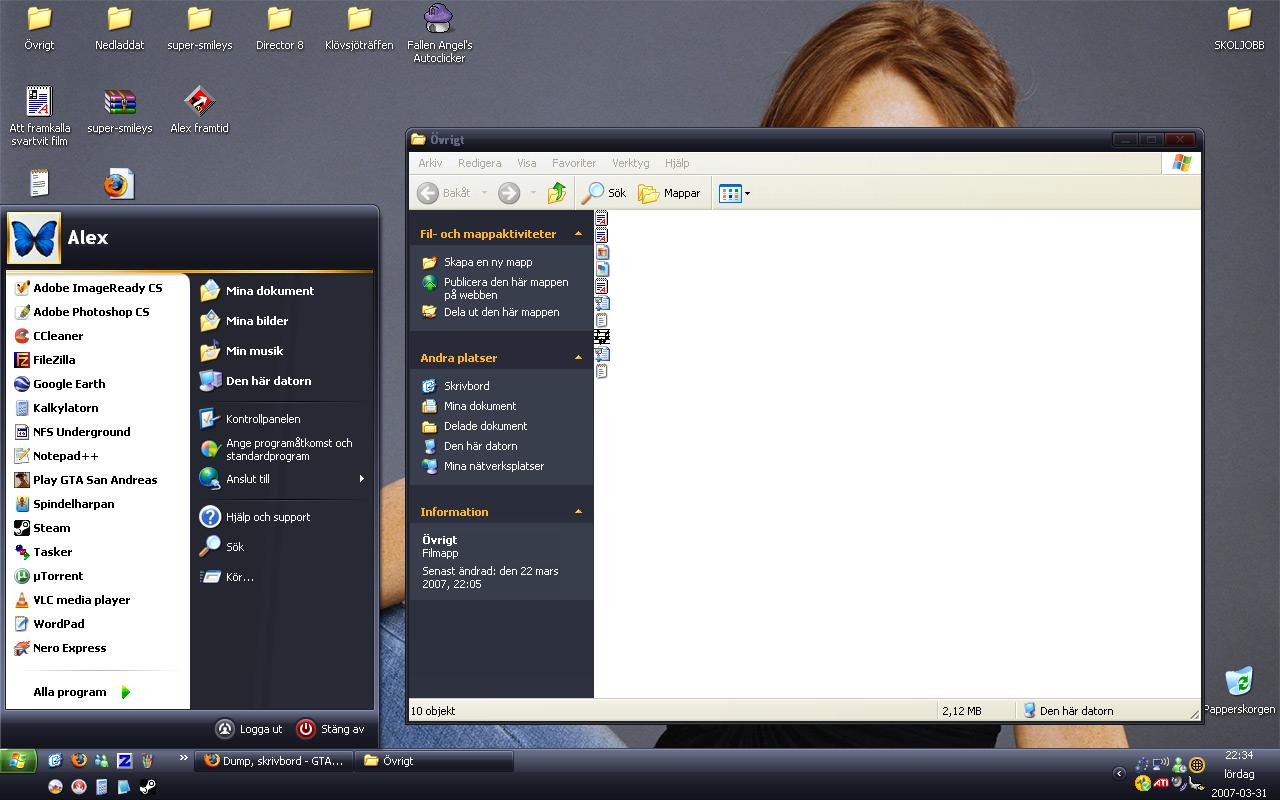This screenshot has width=1280, height=800.
Task: Collapse the Information section
Action: pyautogui.click(x=578, y=512)
